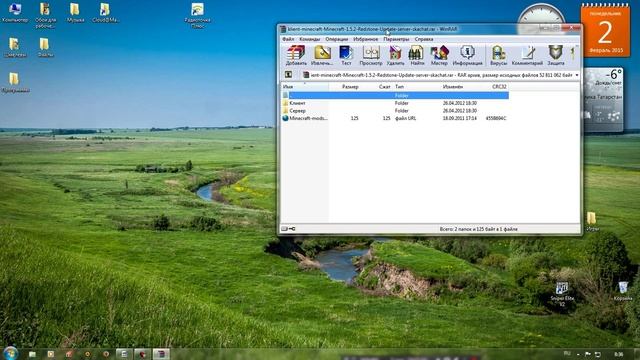Sort by the Сжат column header
Screen dimensions: 640x360
pos(384,87)
